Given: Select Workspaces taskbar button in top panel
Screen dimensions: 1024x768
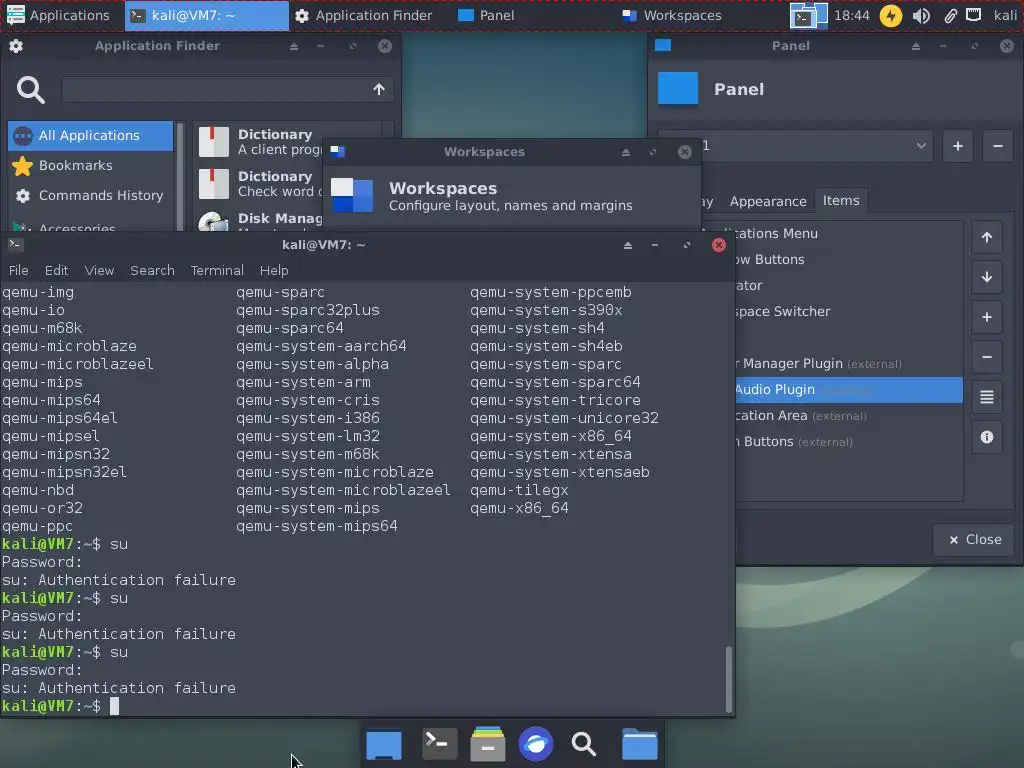Looking at the screenshot, I should [672, 15].
